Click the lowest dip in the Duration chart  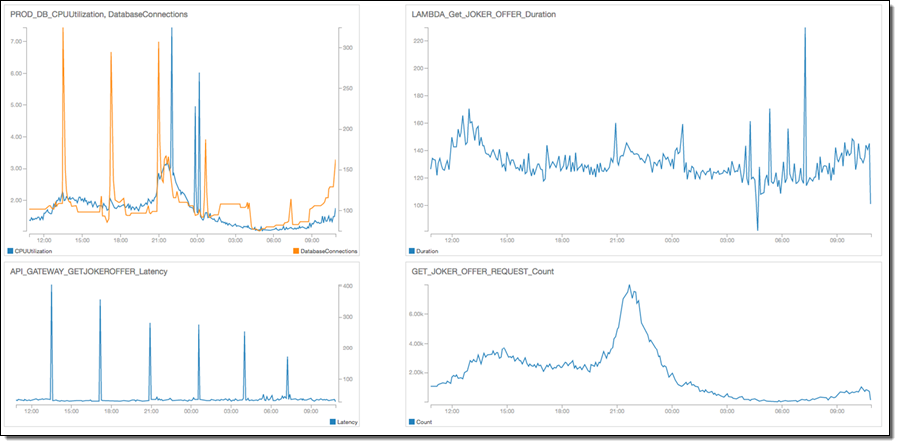757,230
